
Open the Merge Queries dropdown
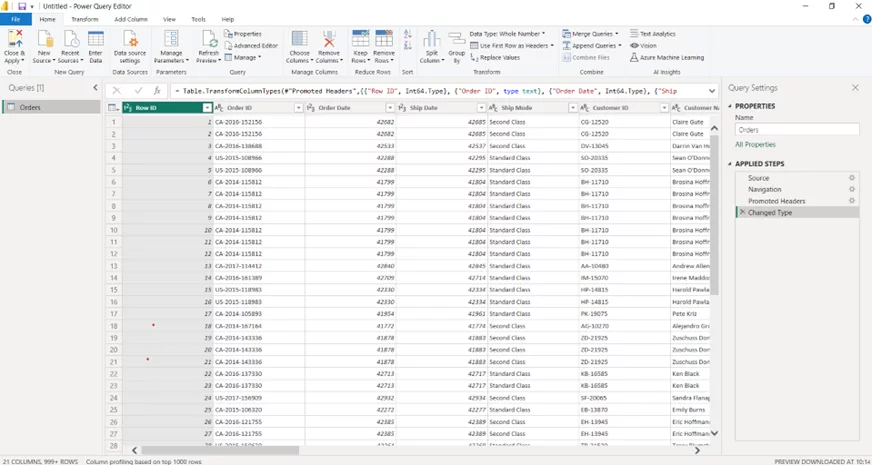(x=589, y=34)
